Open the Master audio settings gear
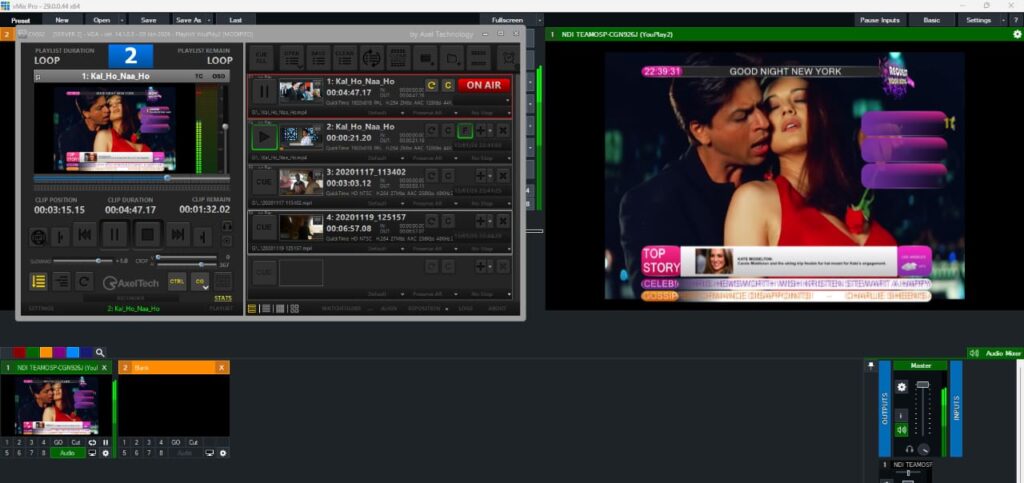Image resolution: width=1024 pixels, height=483 pixels. [x=901, y=386]
